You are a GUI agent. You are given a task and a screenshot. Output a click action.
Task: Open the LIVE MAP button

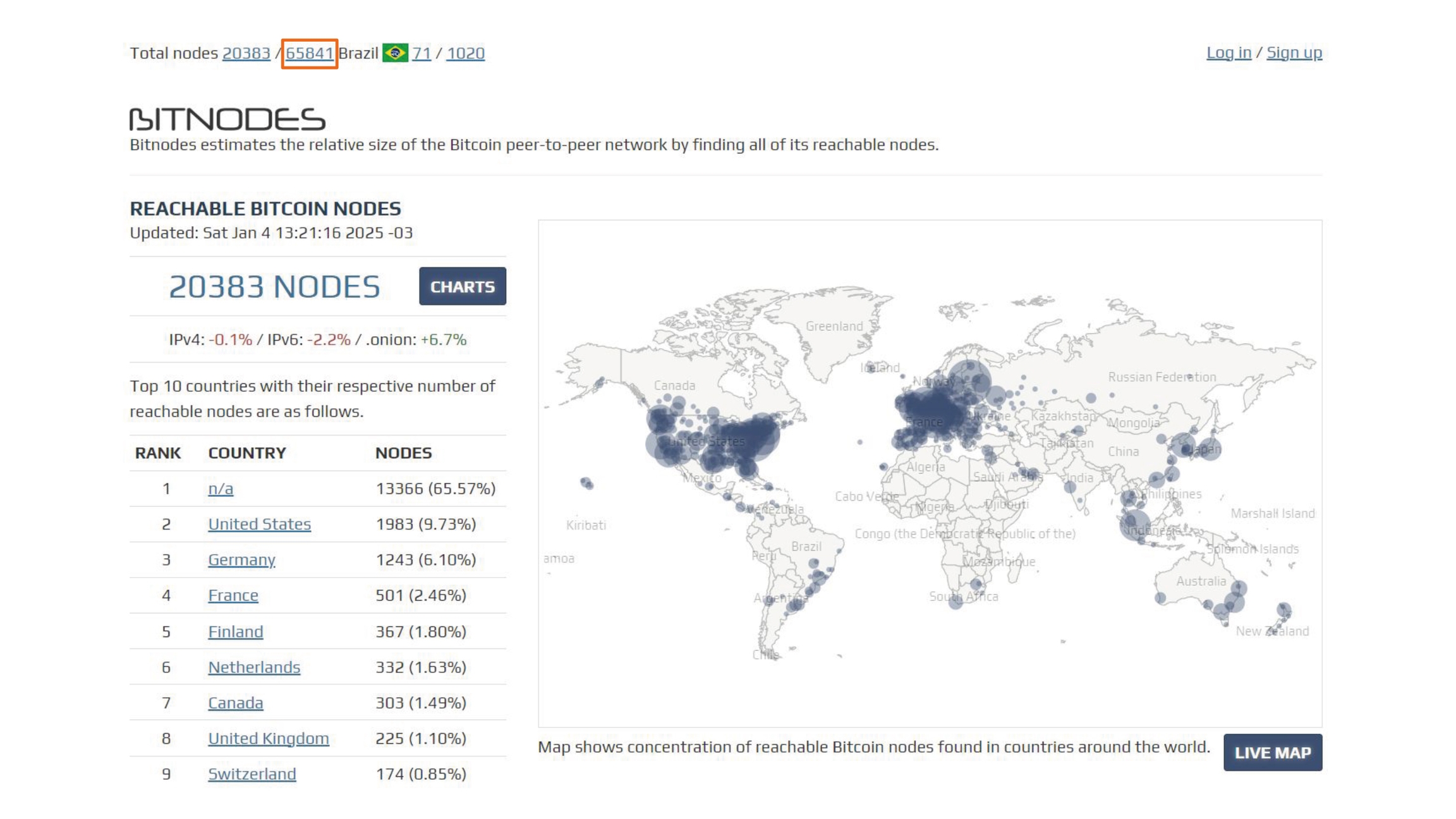tap(1272, 753)
